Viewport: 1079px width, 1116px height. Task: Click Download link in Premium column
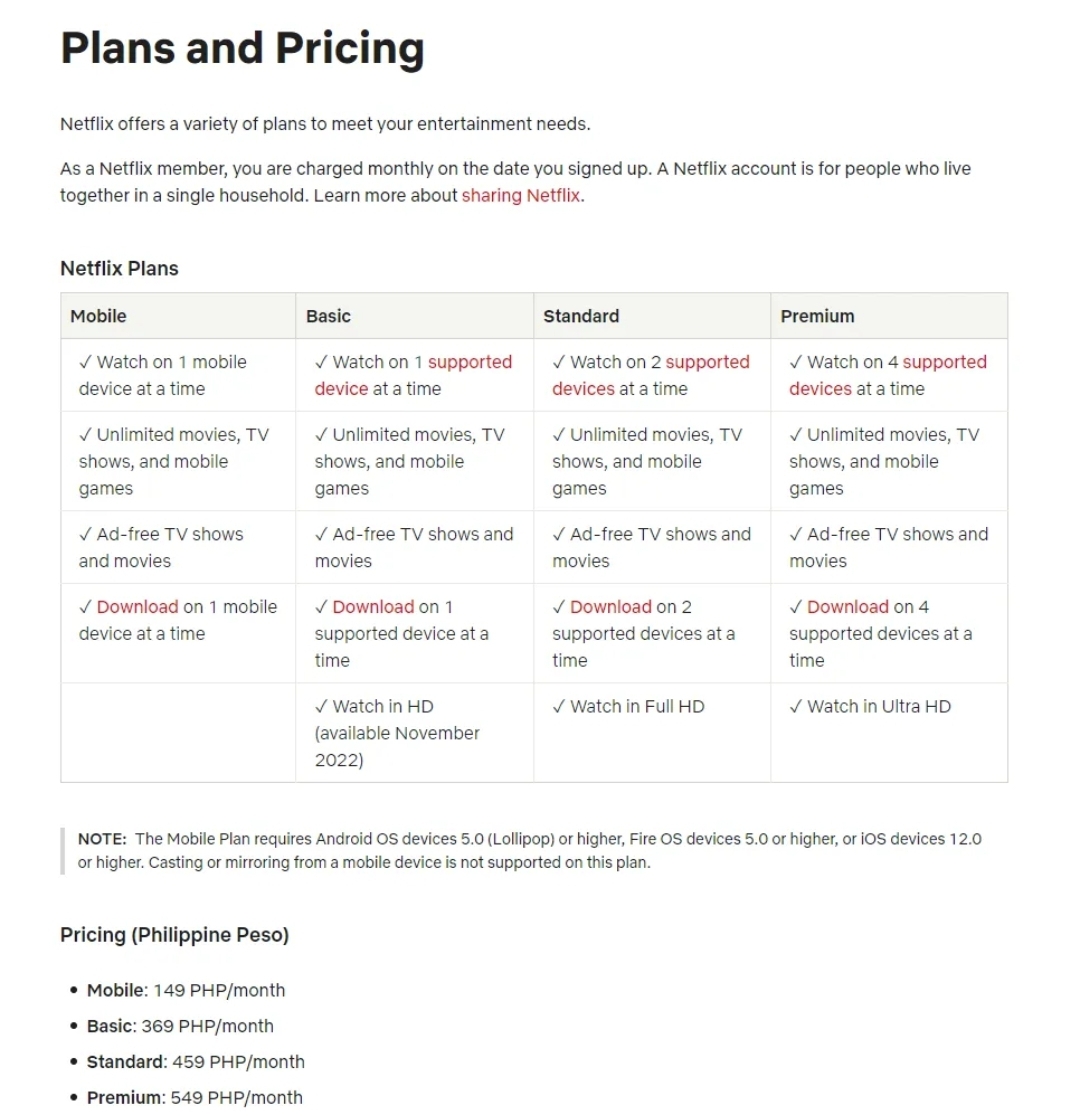click(x=848, y=607)
